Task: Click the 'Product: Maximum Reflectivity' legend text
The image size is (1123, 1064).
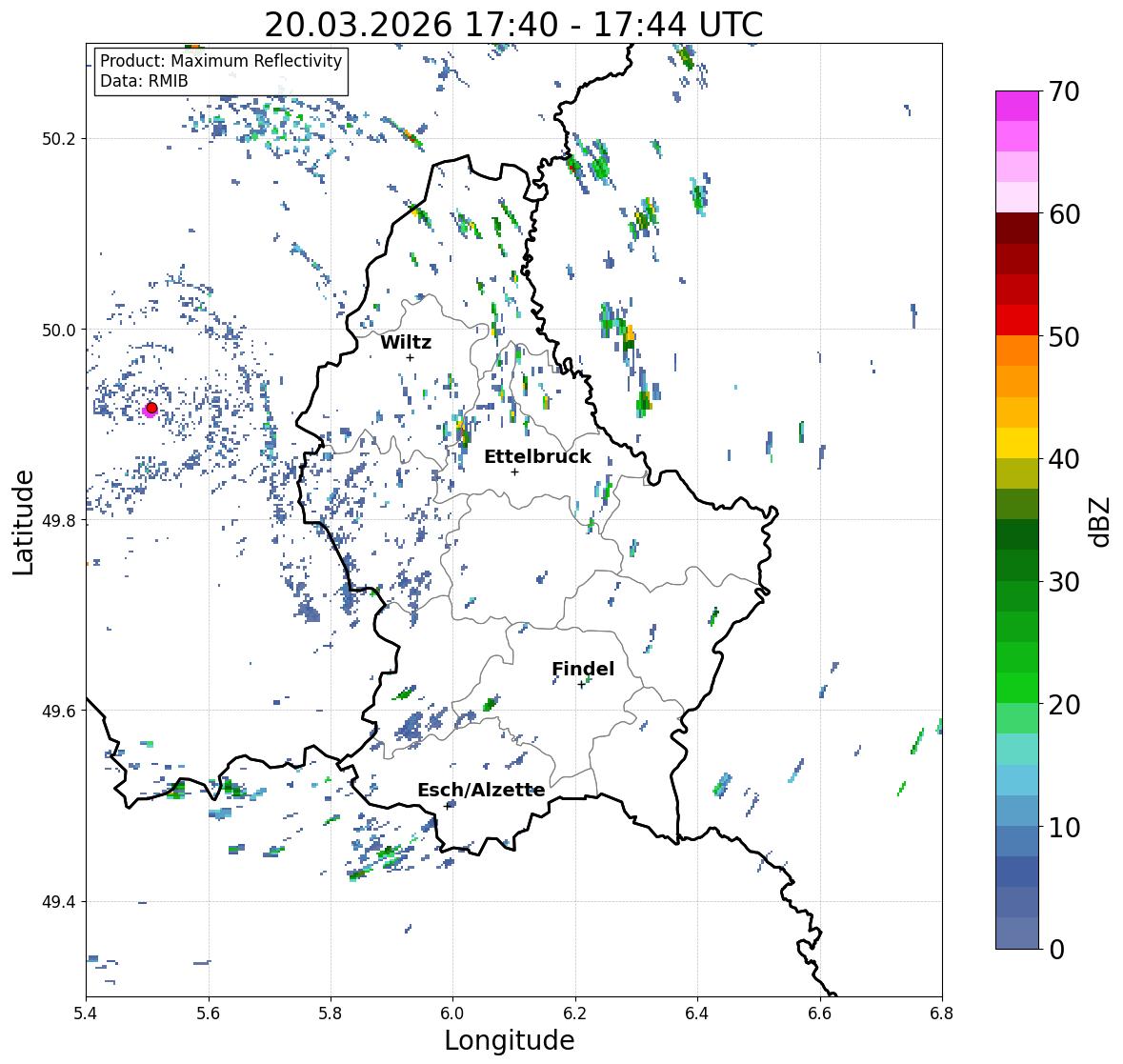Action: [221, 61]
